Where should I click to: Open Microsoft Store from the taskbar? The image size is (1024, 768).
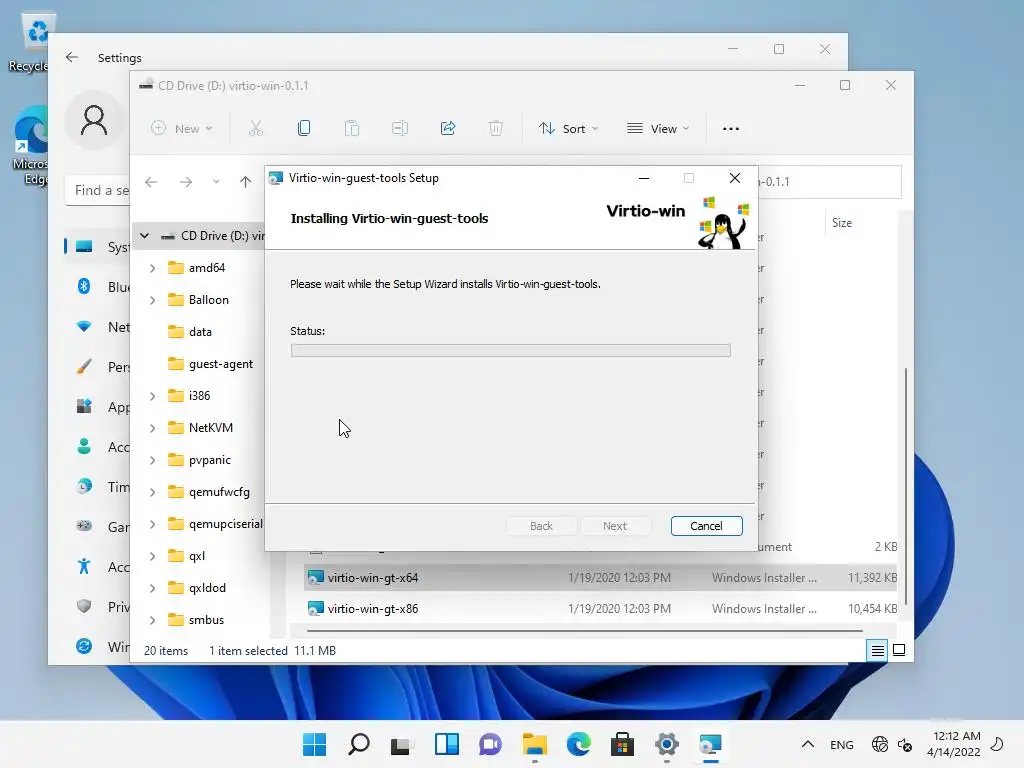click(x=622, y=744)
